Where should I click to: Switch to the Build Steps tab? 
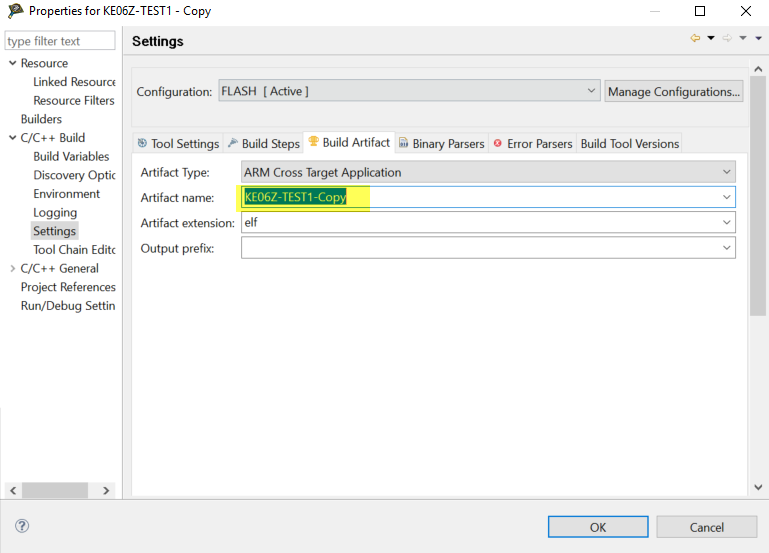263,143
